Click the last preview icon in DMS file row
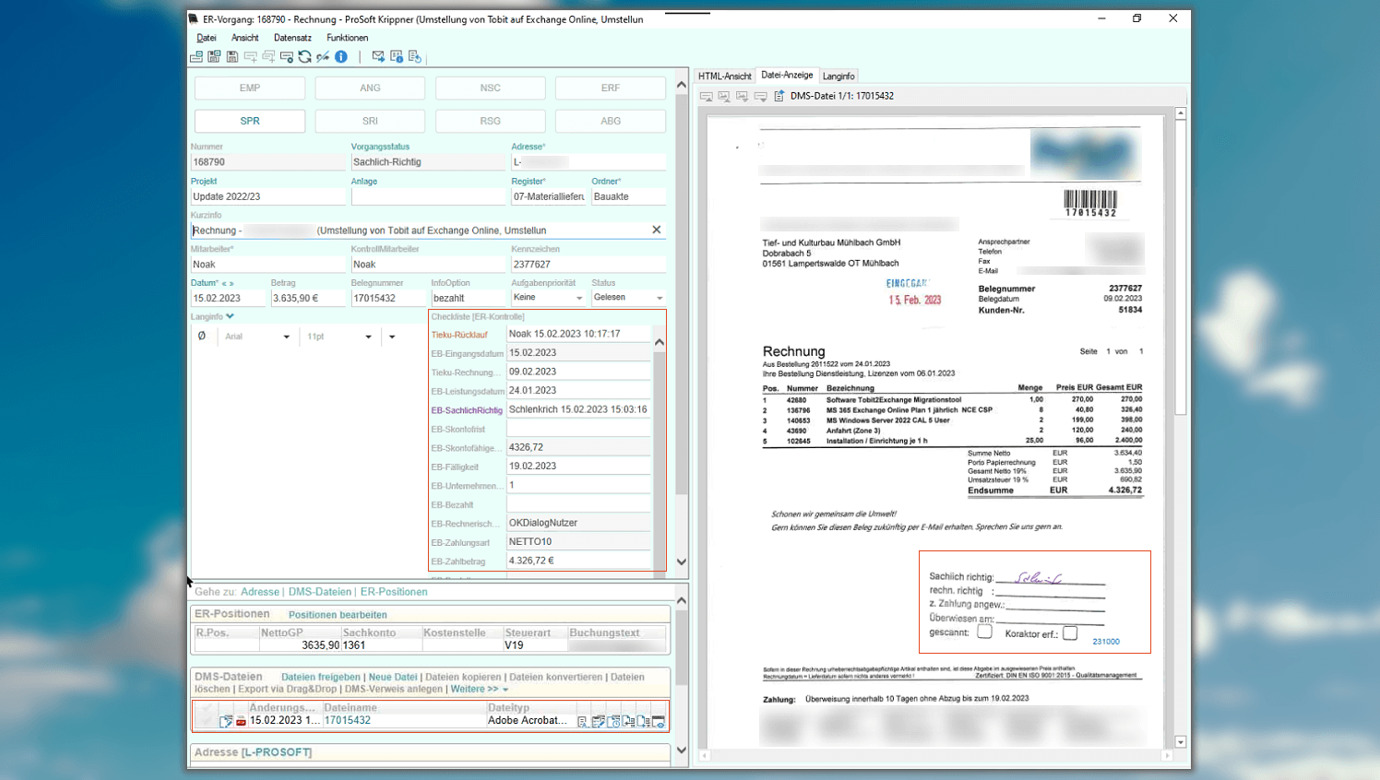This screenshot has height=780, width=1380. click(658, 721)
